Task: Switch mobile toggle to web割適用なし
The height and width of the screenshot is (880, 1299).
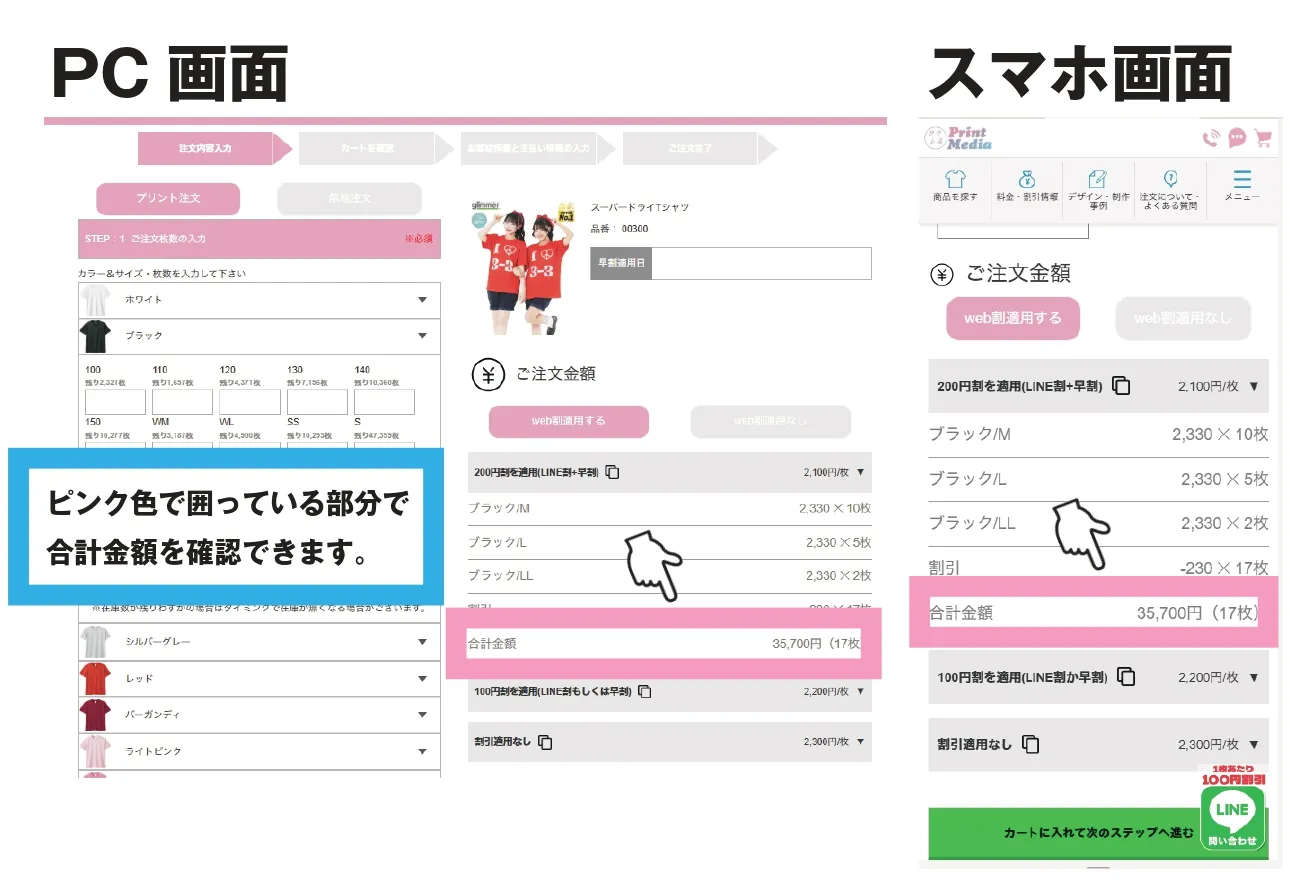Action: (x=1183, y=319)
